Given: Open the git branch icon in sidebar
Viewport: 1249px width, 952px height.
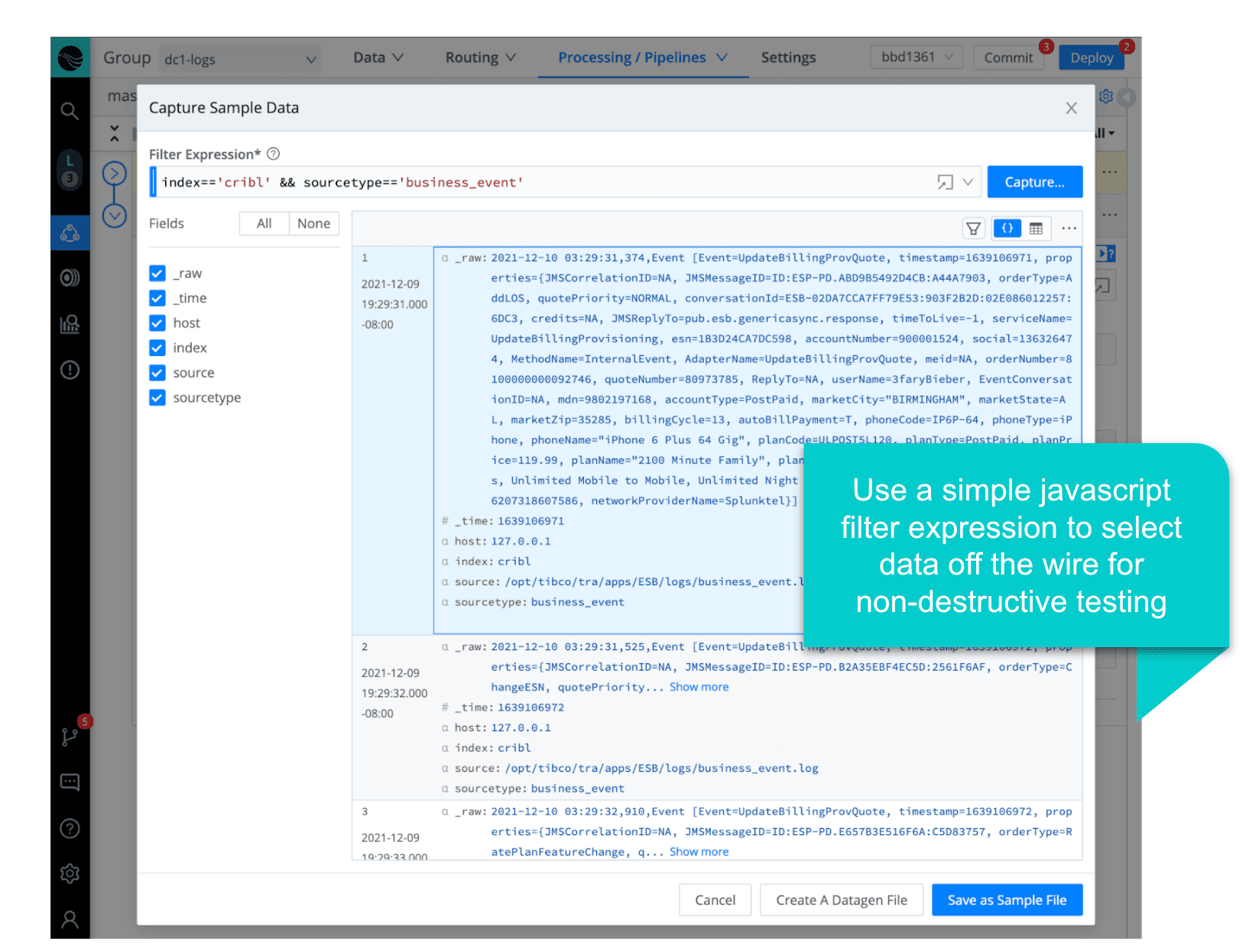Looking at the screenshot, I should 70,737.
